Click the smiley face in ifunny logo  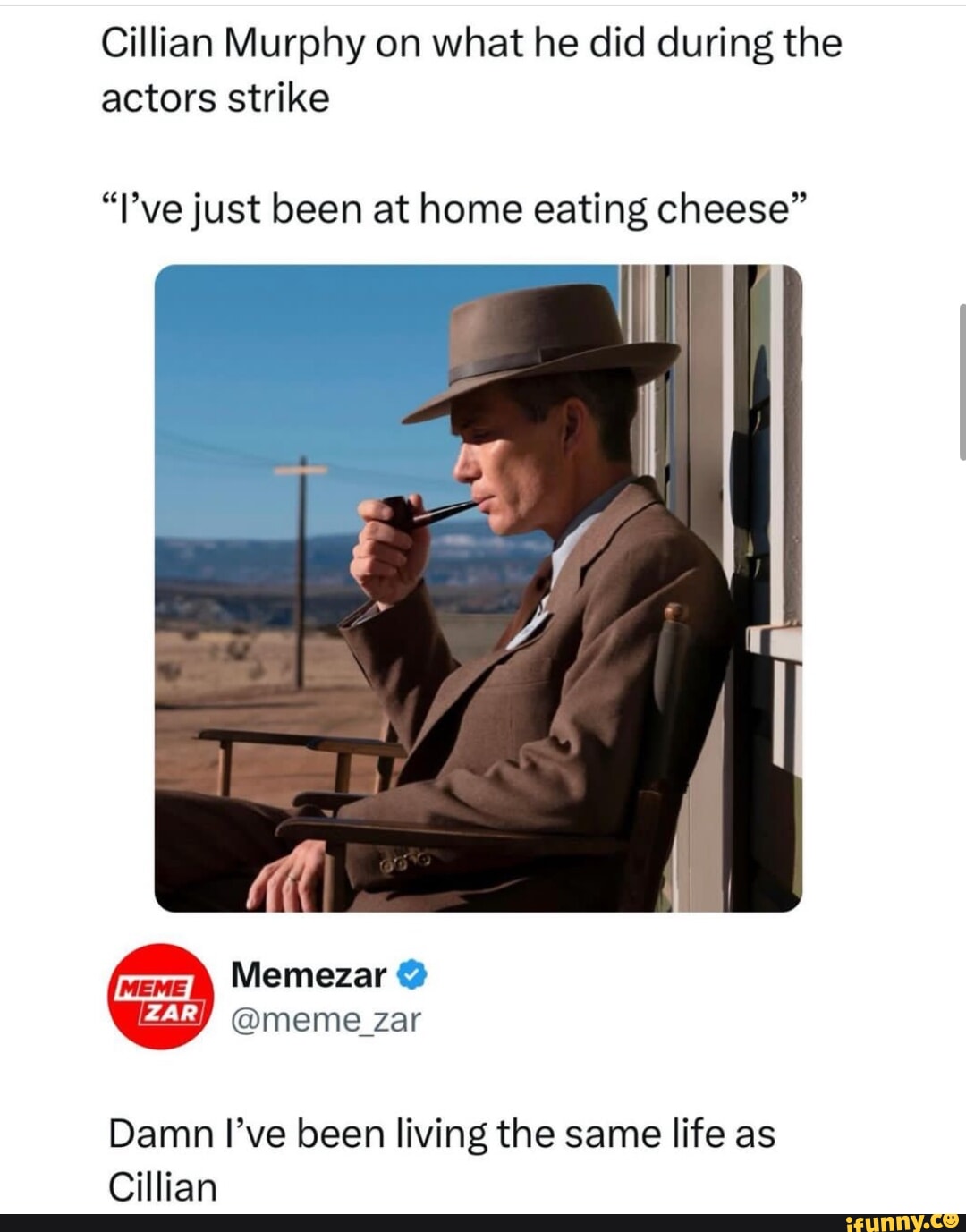[950, 1219]
